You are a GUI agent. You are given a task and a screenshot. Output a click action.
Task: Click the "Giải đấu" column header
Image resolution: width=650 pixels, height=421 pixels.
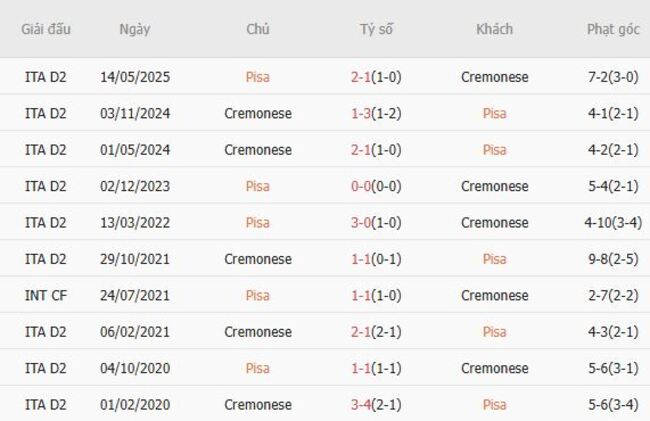point(46,29)
